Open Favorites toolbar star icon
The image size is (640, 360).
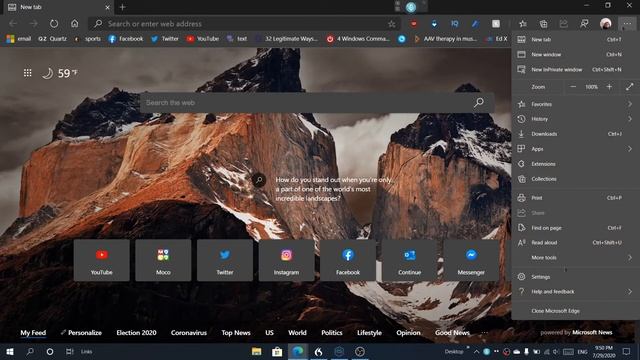tap(523, 24)
